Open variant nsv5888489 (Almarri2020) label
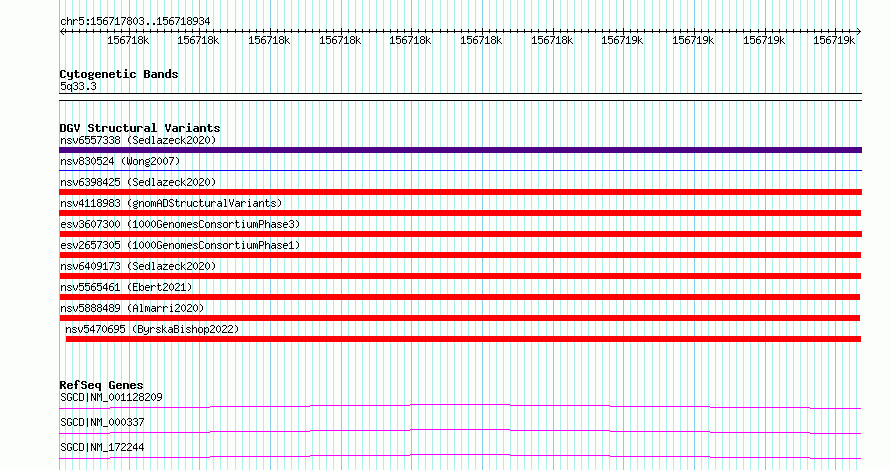The width and height of the screenshot is (890, 470). click(x=132, y=308)
